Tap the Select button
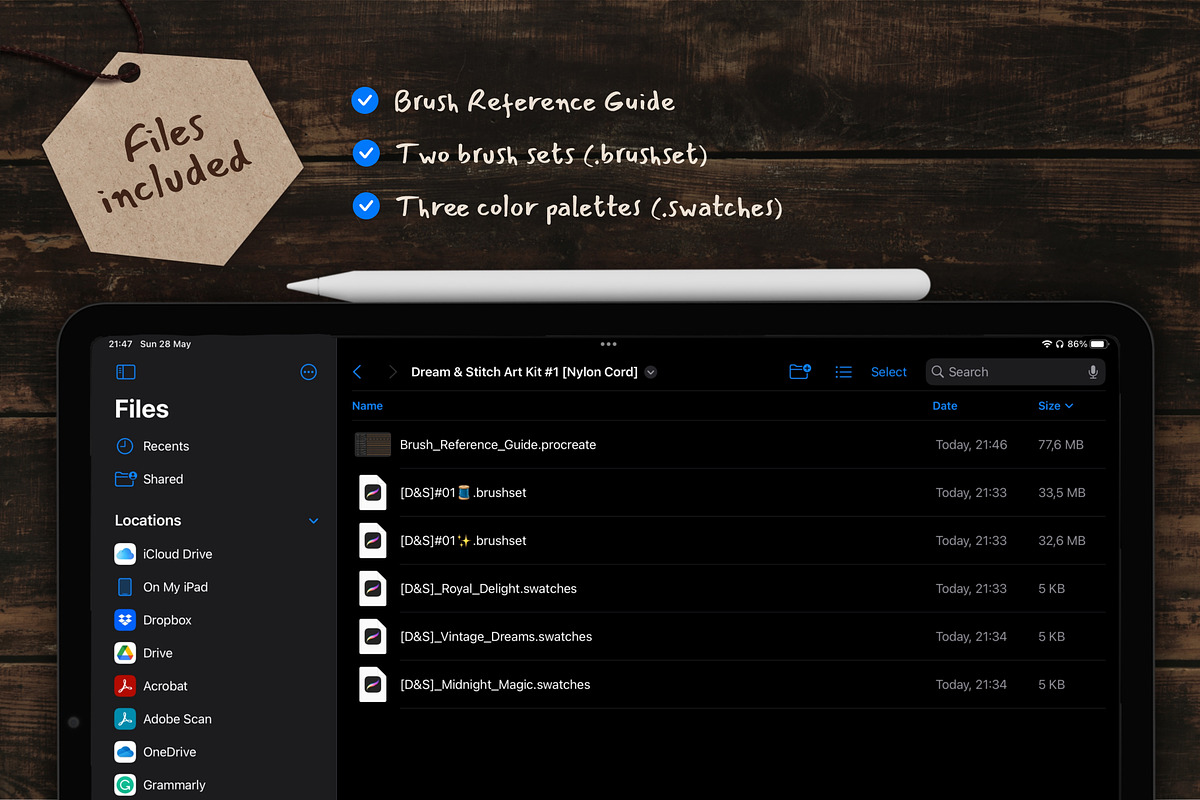The width and height of the screenshot is (1200, 800). [x=889, y=372]
